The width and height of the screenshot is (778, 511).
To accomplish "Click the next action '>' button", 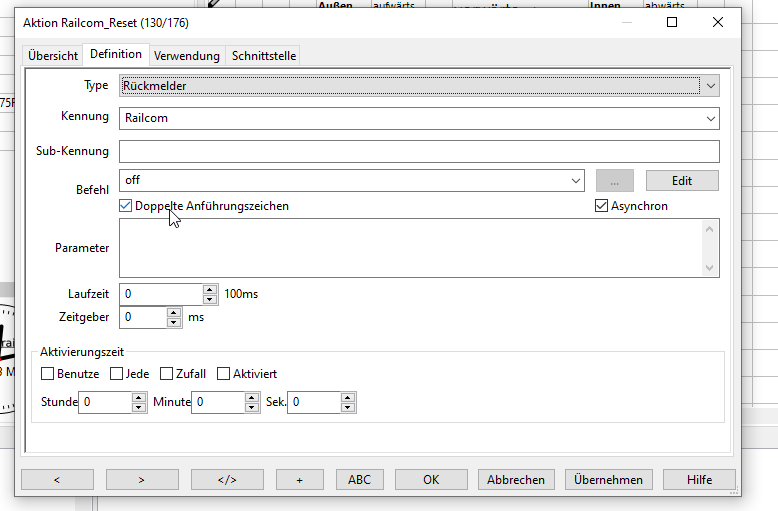I will (x=141, y=479).
